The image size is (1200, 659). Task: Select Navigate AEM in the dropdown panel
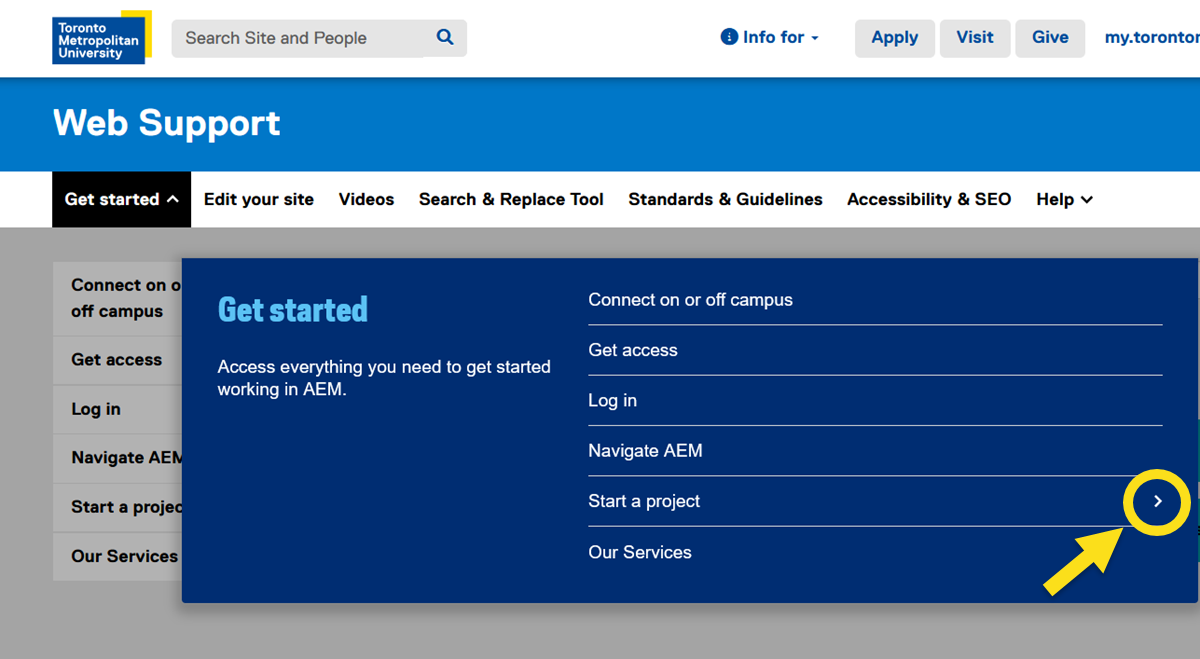pos(645,451)
